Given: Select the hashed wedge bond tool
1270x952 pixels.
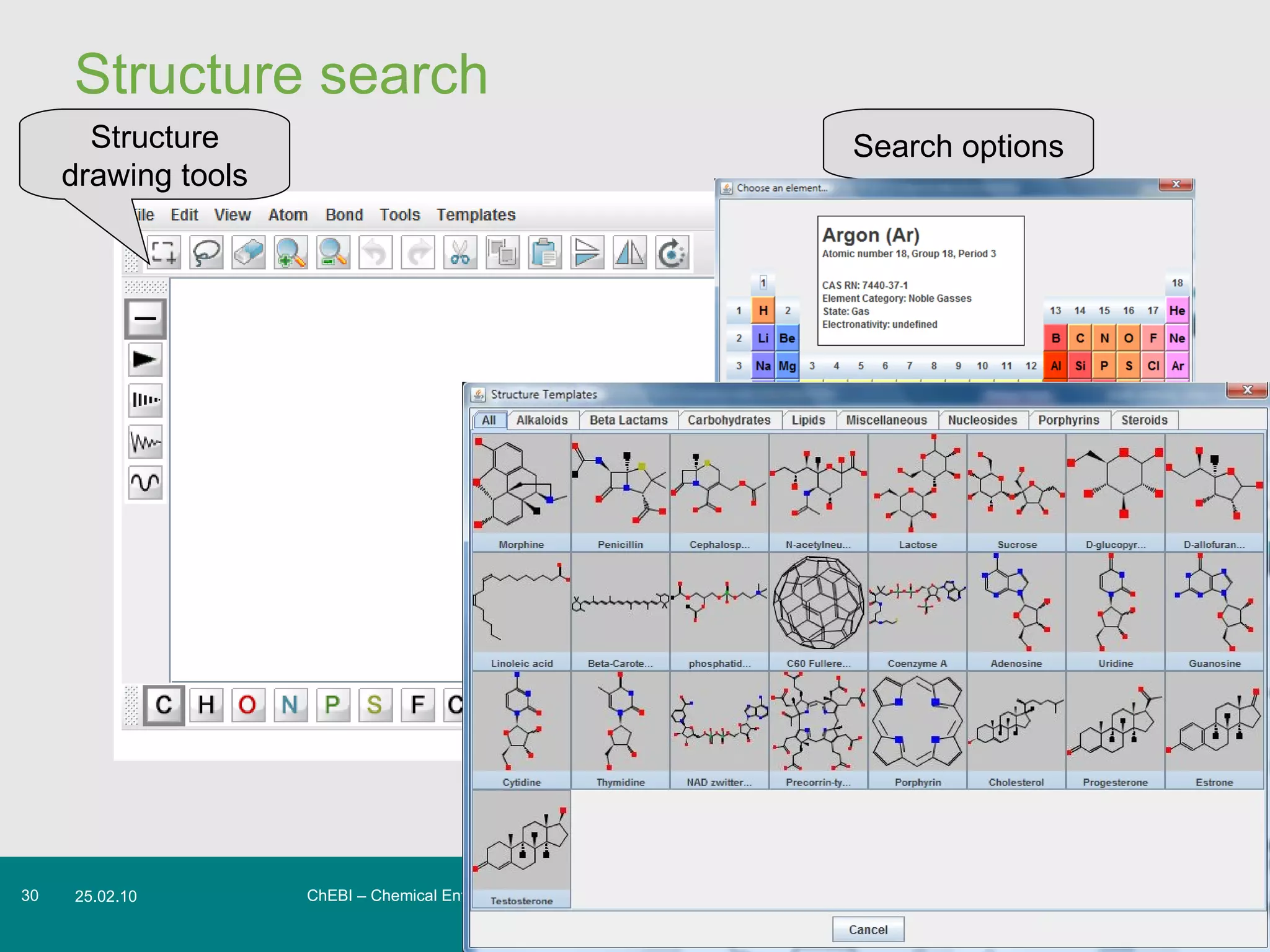Looking at the screenshot, I should tap(145, 400).
